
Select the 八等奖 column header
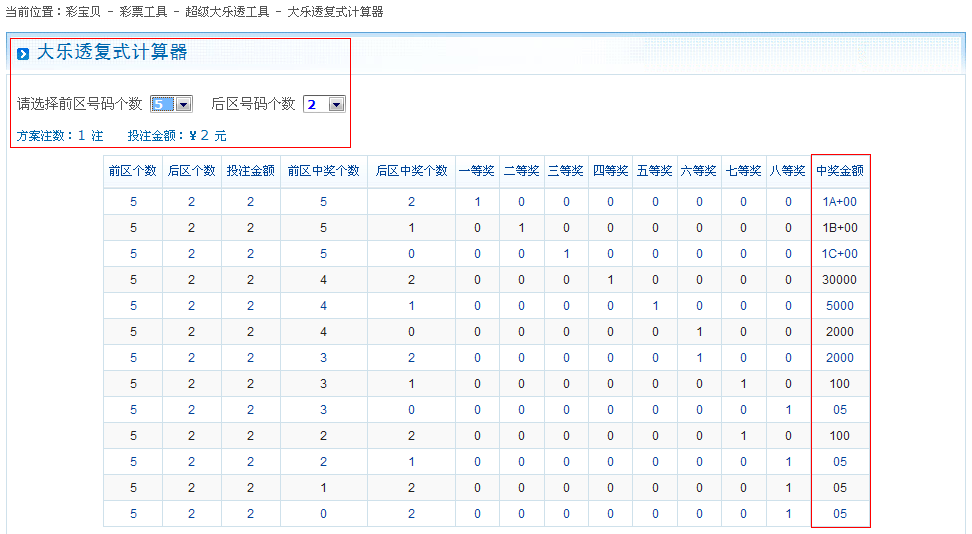(x=788, y=171)
